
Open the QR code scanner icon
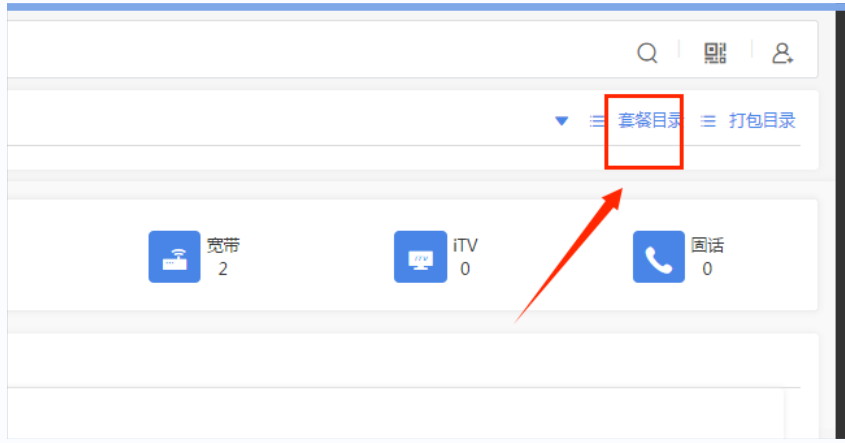(715, 53)
